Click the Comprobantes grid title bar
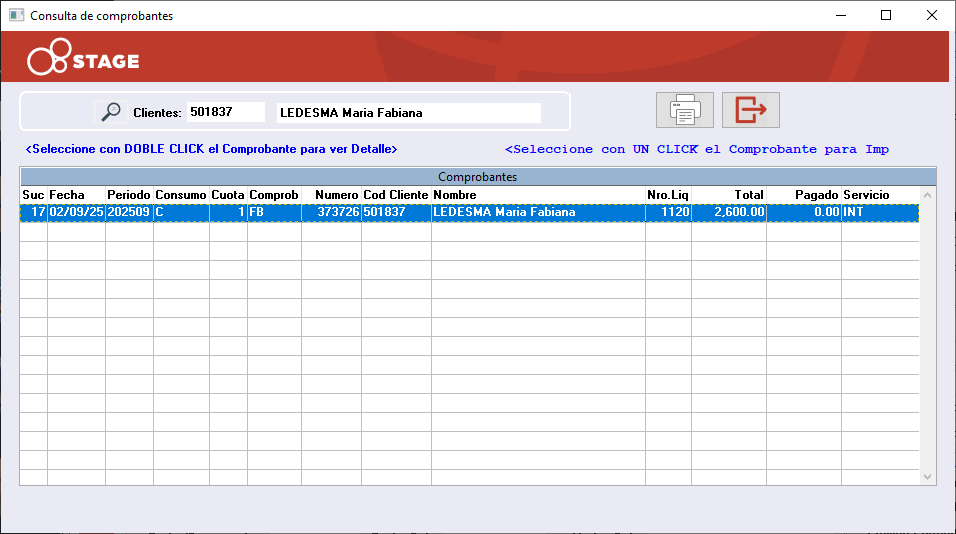This screenshot has width=956, height=534. pyautogui.click(x=477, y=176)
